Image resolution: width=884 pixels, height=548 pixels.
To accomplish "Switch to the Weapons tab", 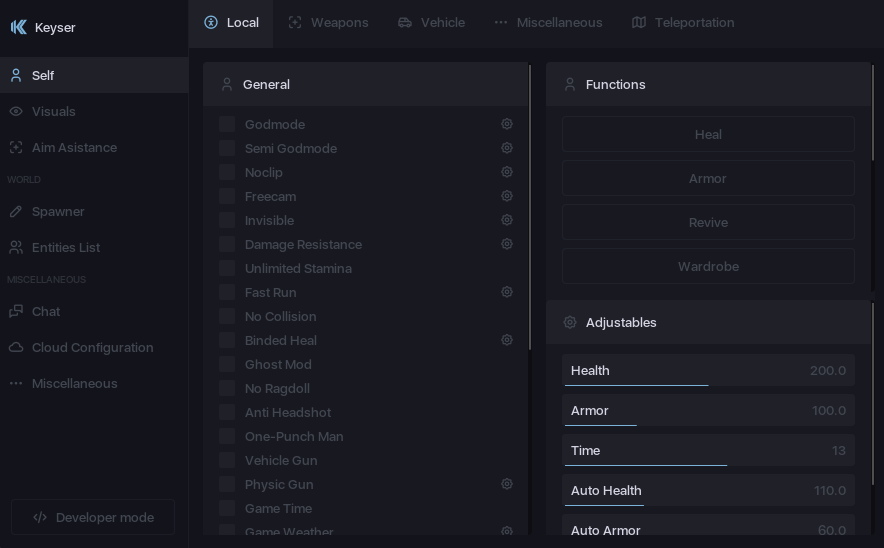I will coord(328,22).
